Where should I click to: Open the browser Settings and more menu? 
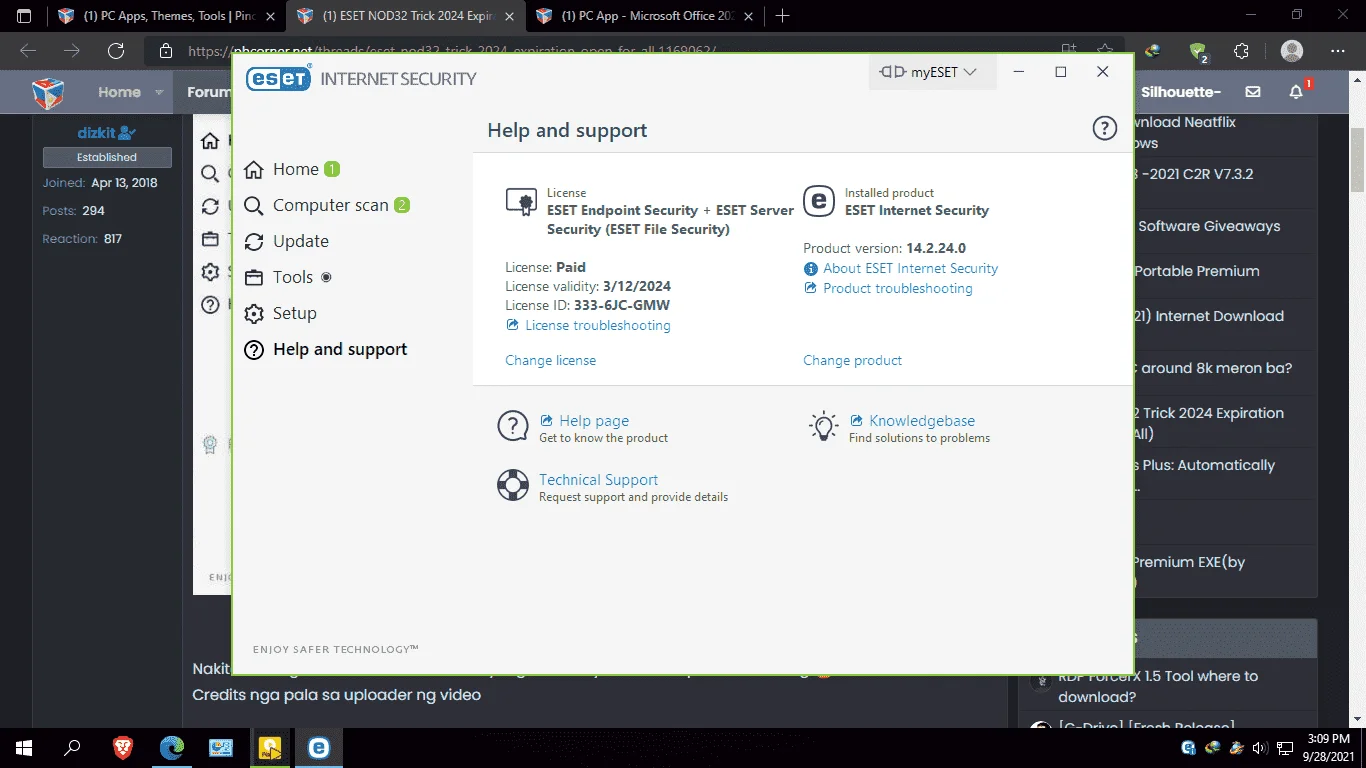click(1338, 51)
